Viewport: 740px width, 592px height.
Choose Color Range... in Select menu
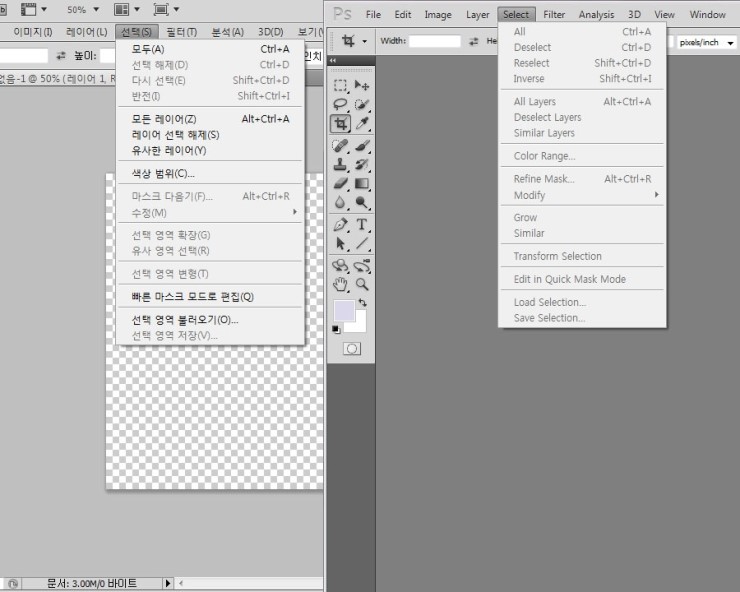tap(582, 156)
